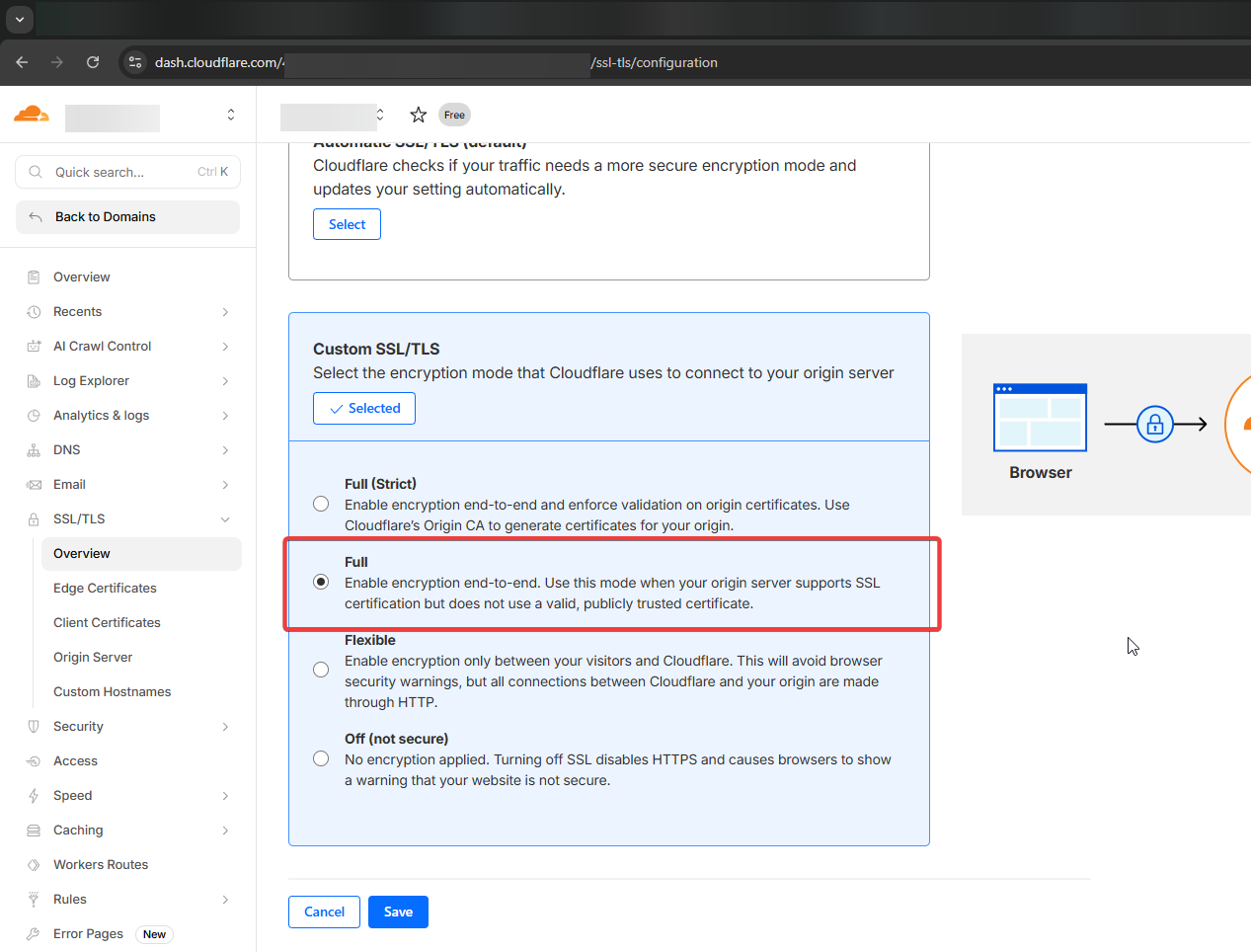Click the browser back arrow

22,62
